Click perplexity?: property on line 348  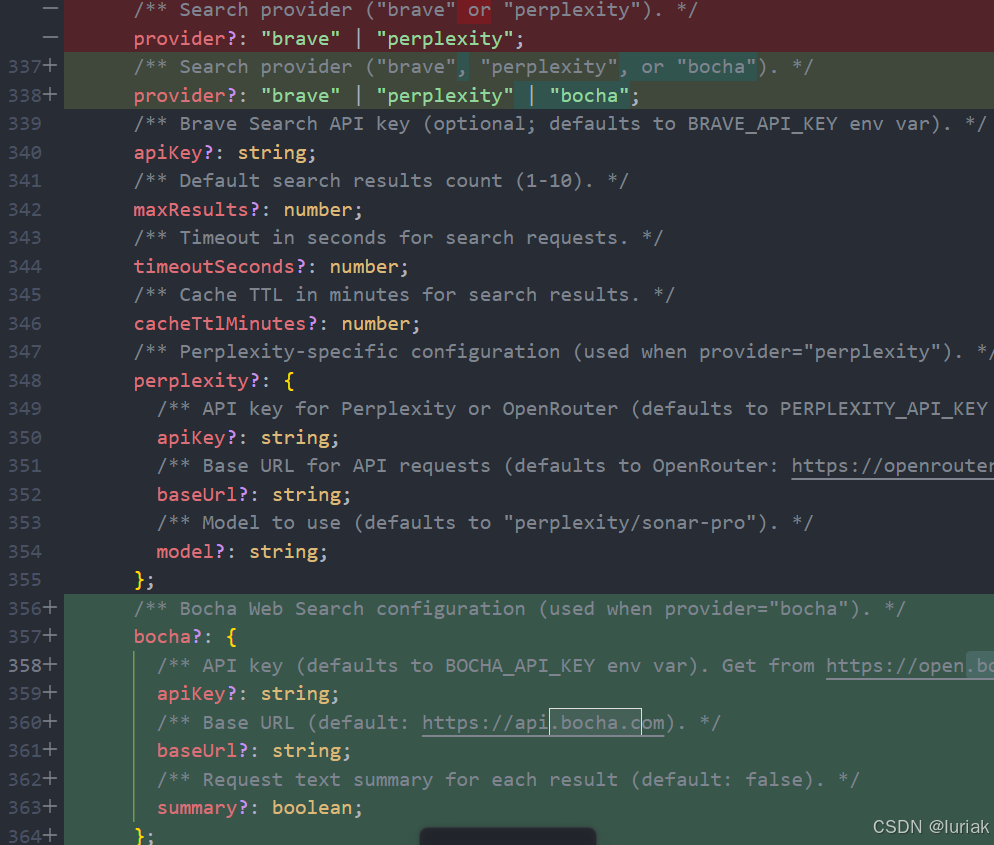(x=203, y=381)
